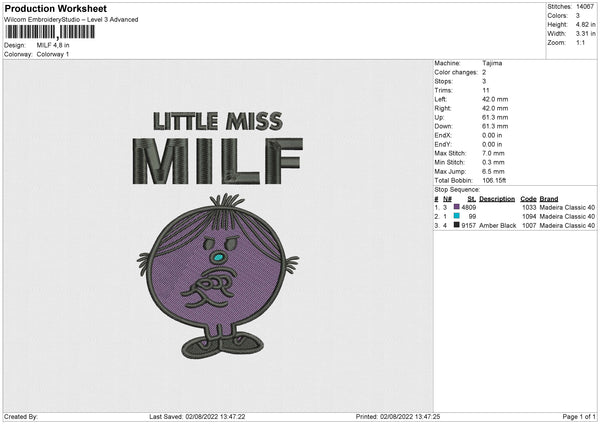Click the 'Stop Sequence:' heading
Viewport: 600px width, 424px height.
457,189
